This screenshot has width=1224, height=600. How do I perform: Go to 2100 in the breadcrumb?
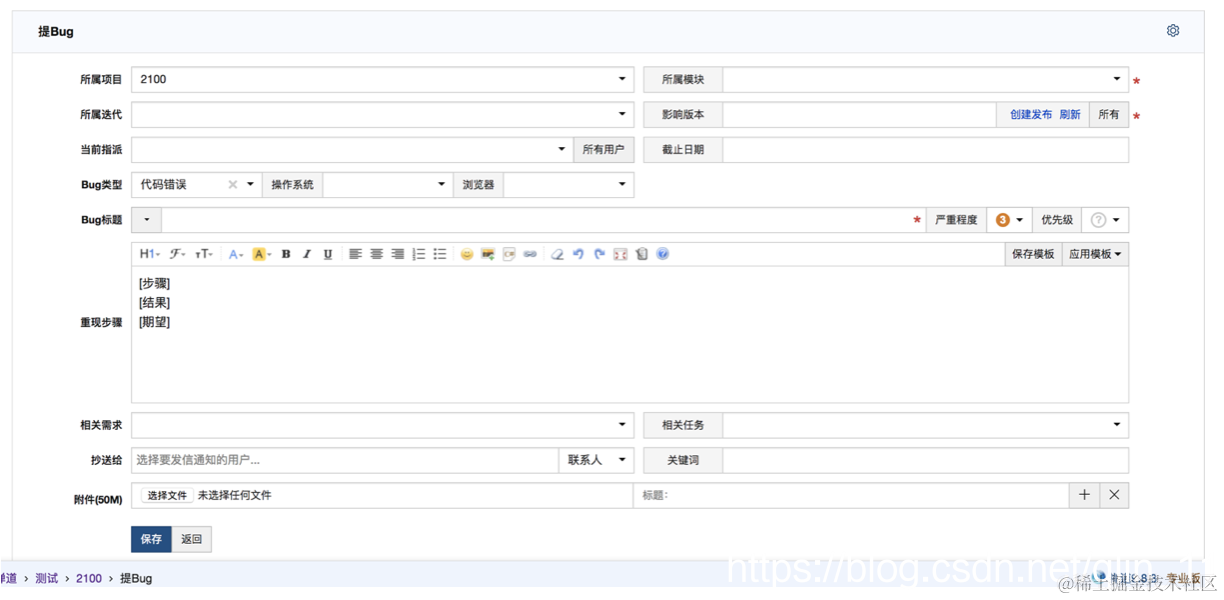[89, 578]
